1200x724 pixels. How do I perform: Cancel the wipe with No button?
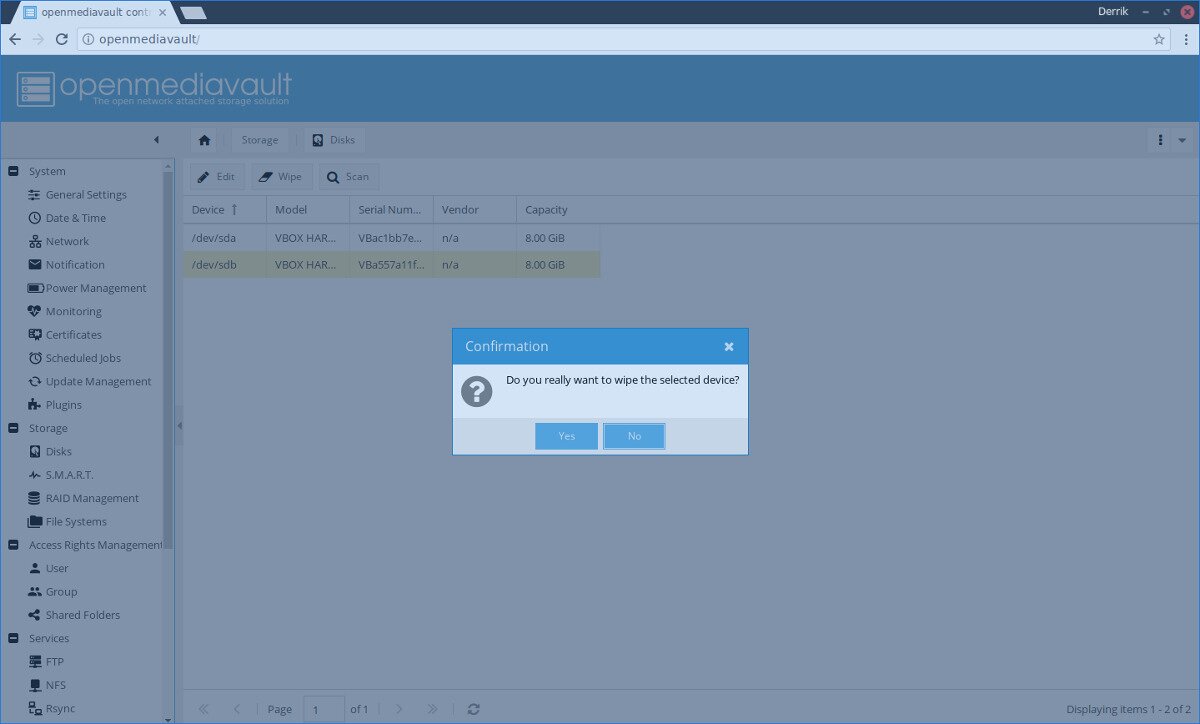[x=634, y=436]
